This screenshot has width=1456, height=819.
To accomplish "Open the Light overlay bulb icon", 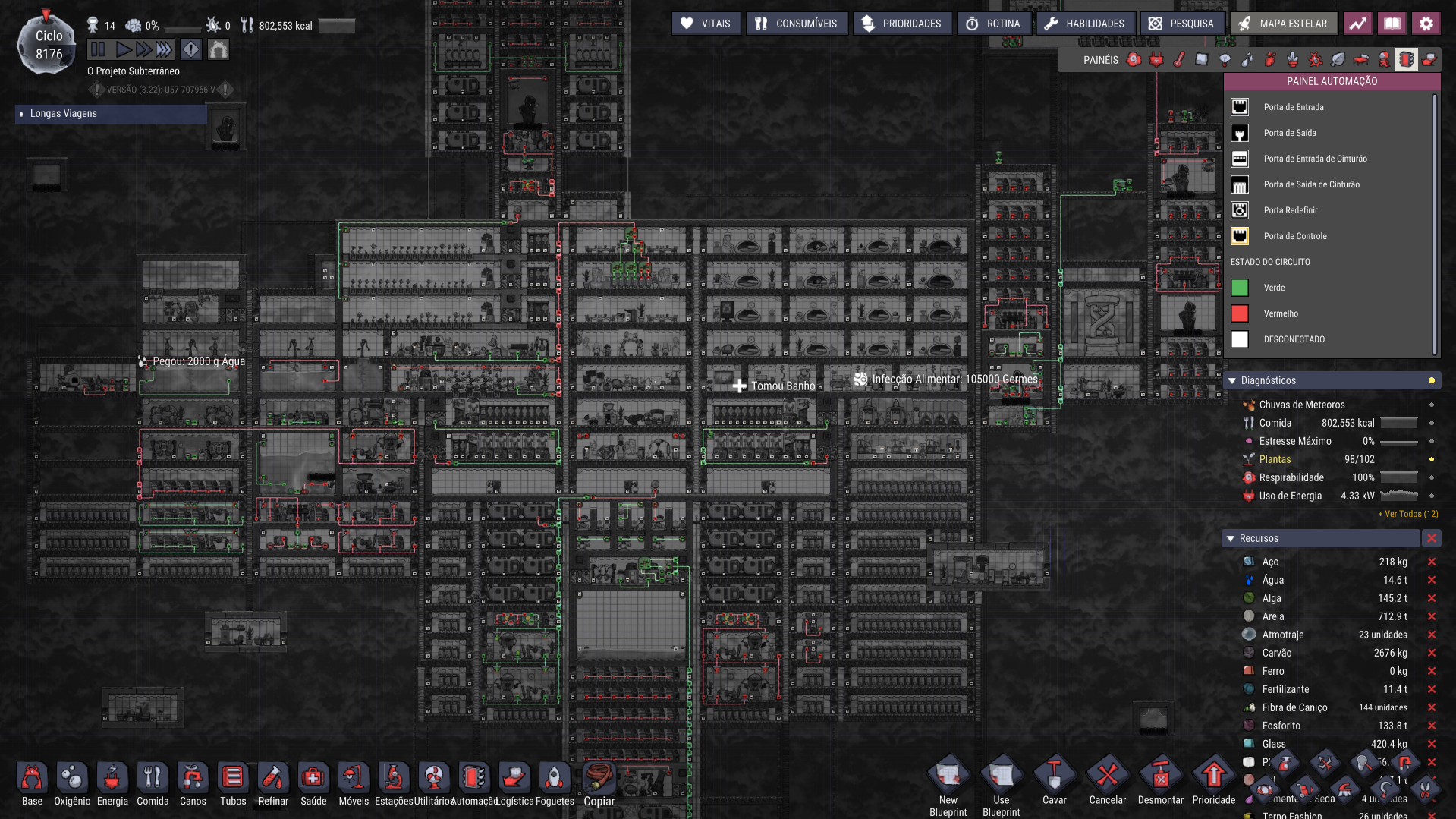I will [x=1225, y=59].
